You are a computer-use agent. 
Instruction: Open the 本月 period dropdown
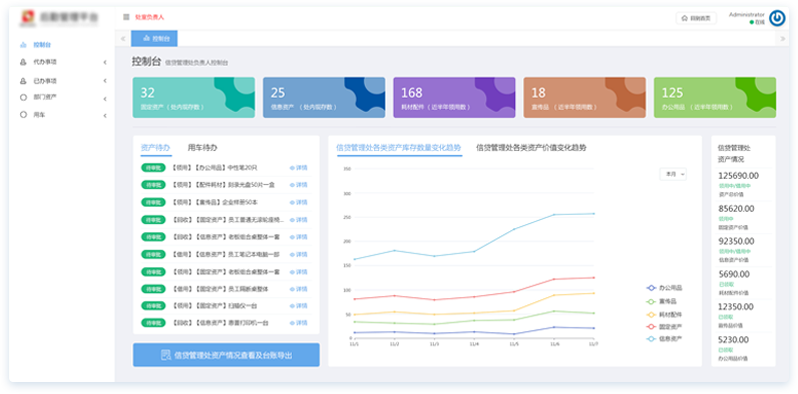[x=673, y=174]
